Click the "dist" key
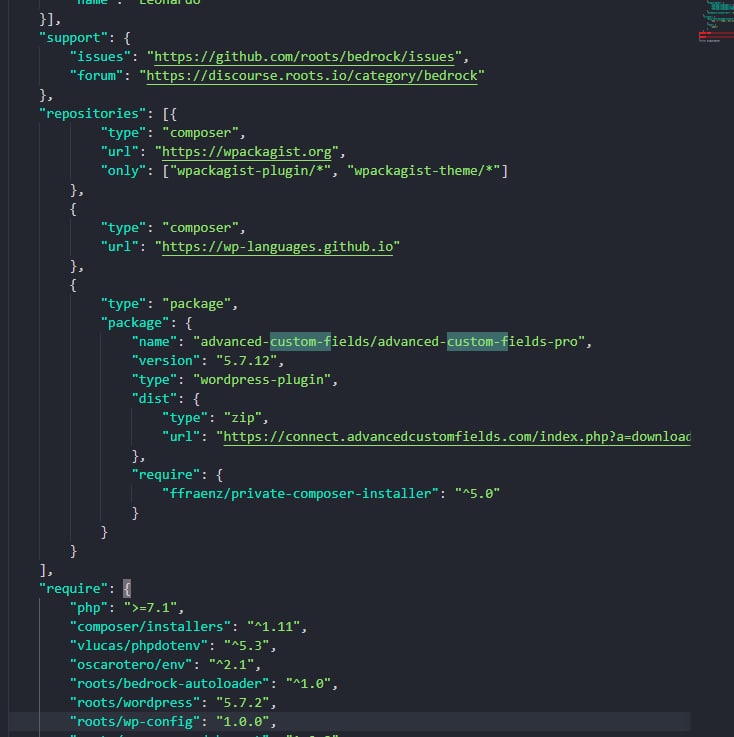The height and width of the screenshot is (737, 734). pos(154,399)
